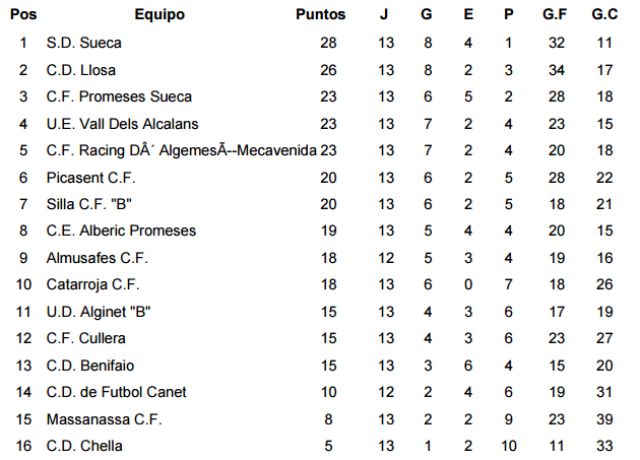Click the Puntos column header
The width and height of the screenshot is (640, 460).
(x=321, y=15)
